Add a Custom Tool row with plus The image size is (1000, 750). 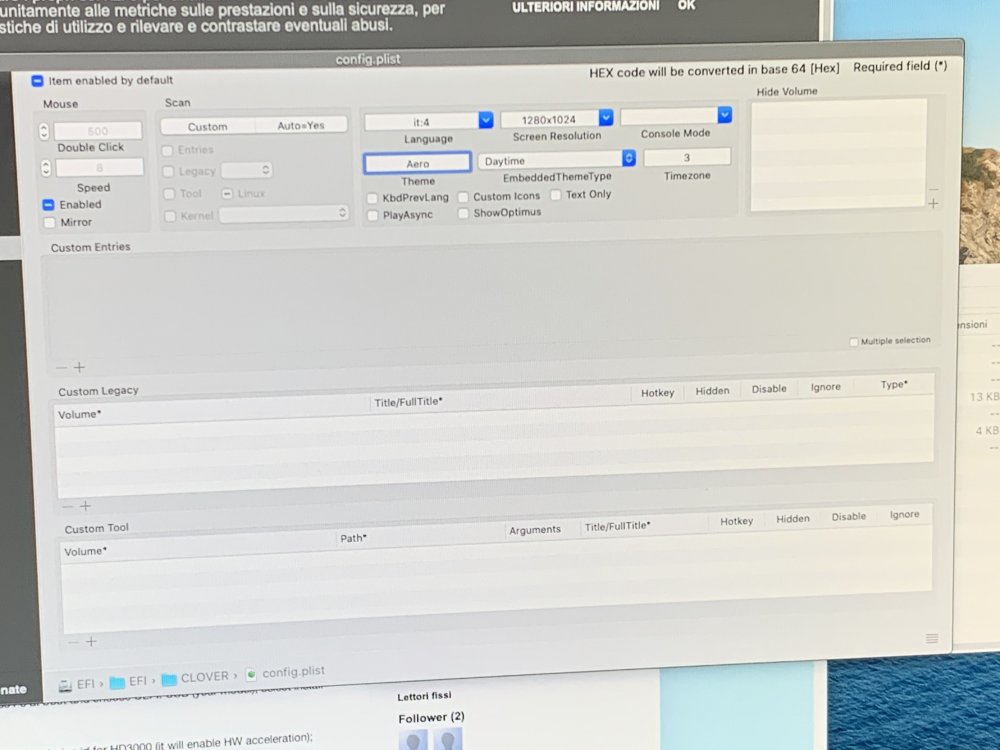pos(91,642)
